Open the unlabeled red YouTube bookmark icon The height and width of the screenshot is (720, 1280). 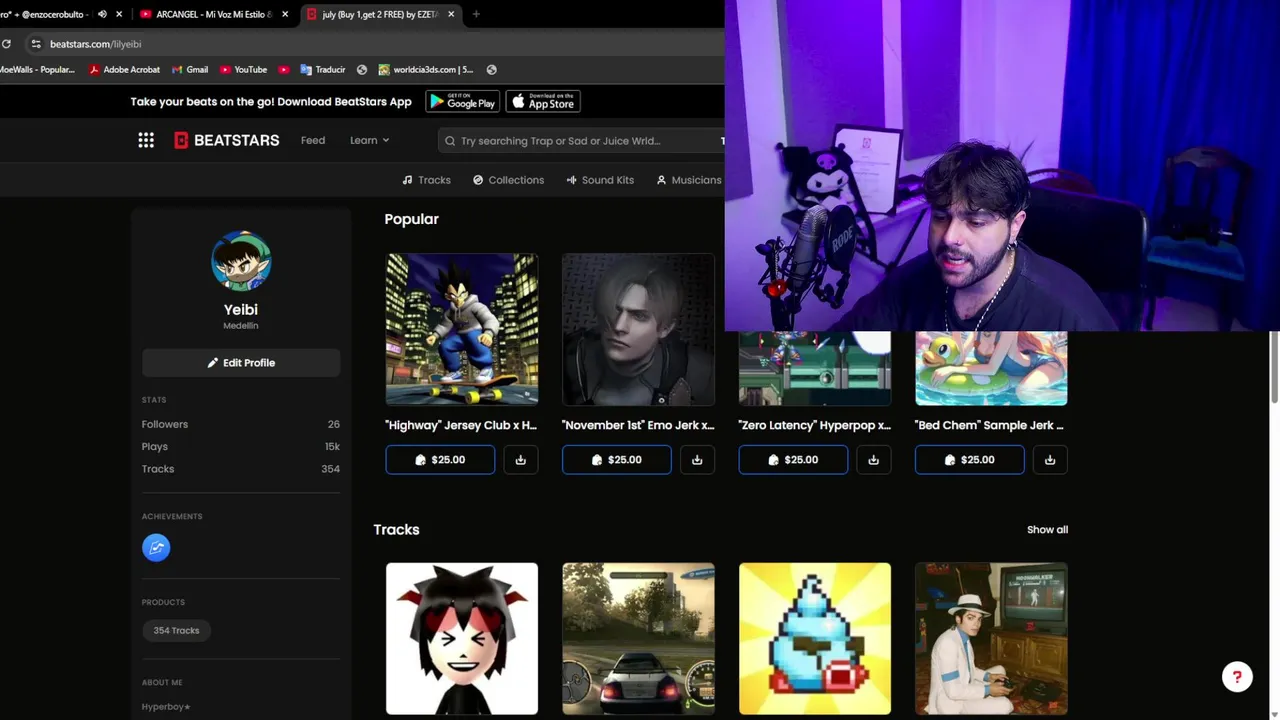point(284,70)
